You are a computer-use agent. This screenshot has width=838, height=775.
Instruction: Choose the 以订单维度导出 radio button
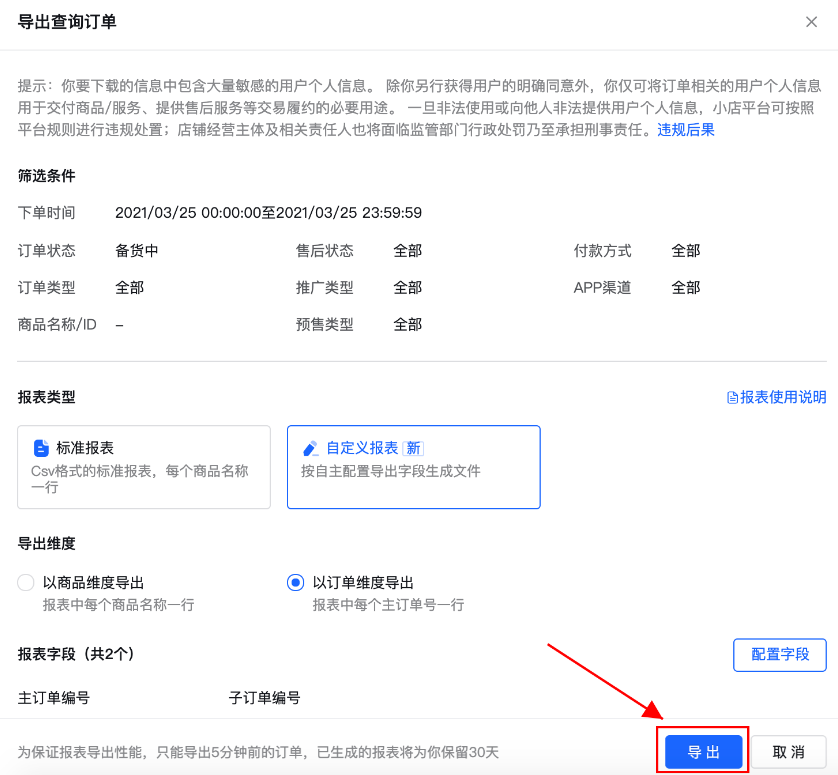click(296, 583)
